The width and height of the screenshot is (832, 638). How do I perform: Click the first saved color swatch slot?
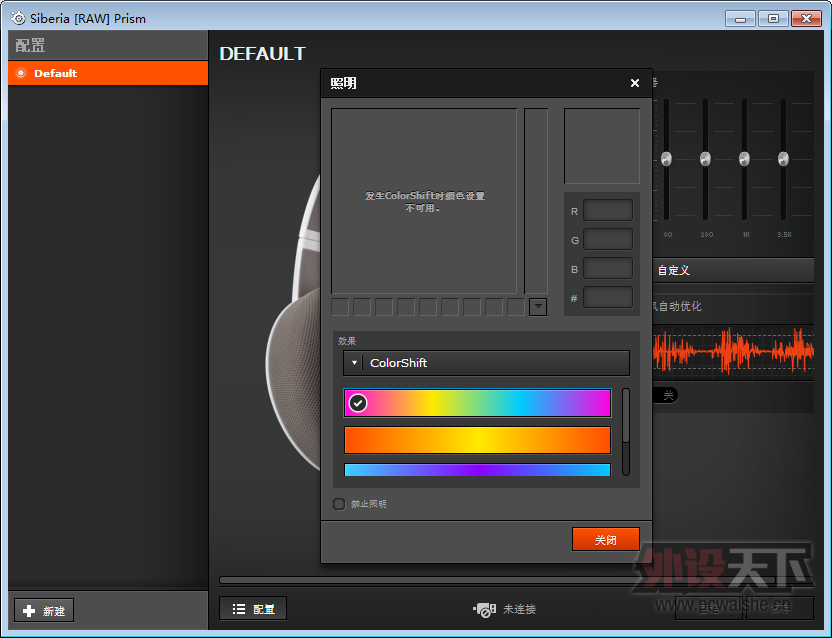[x=340, y=307]
